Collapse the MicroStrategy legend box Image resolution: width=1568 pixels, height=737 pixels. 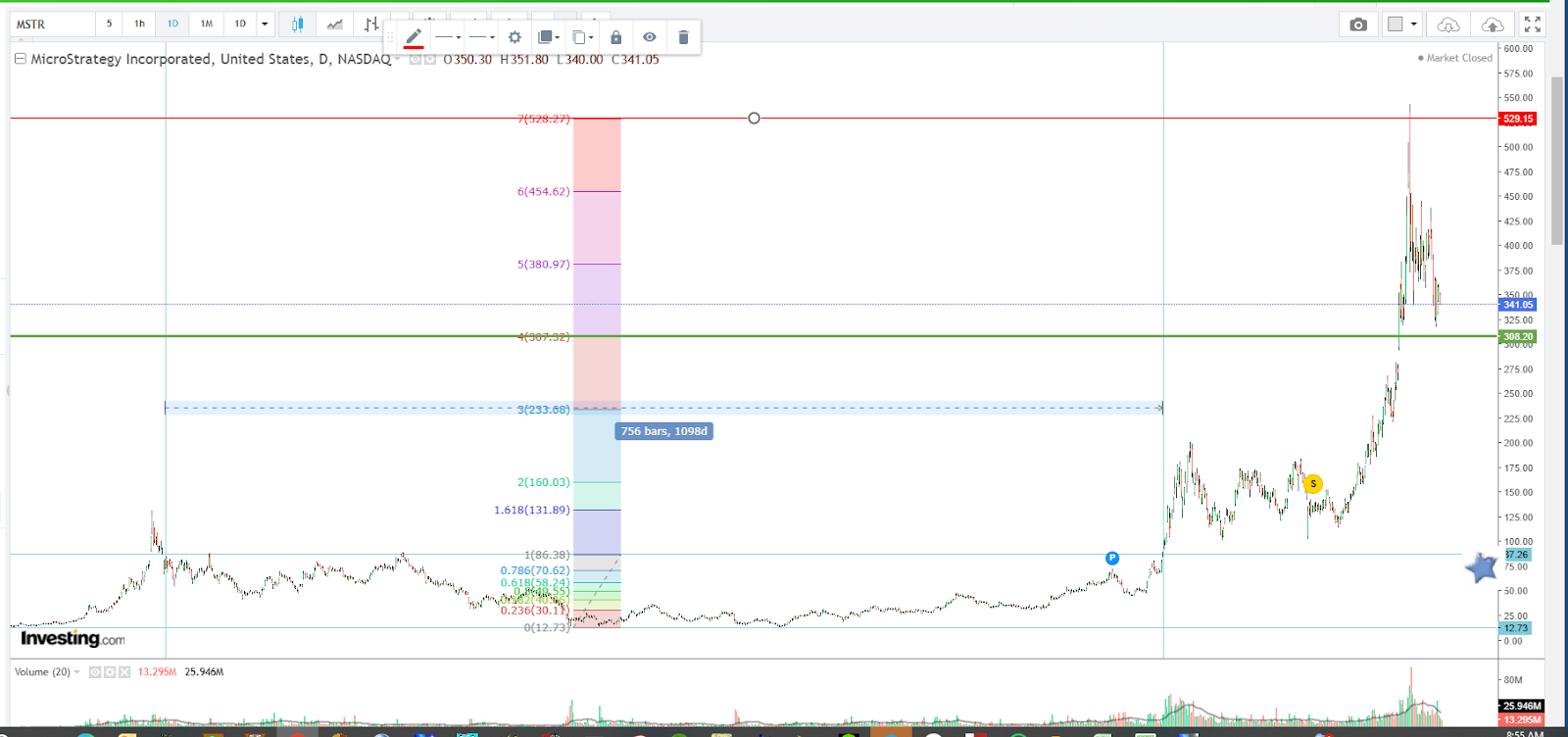pyautogui.click(x=20, y=59)
